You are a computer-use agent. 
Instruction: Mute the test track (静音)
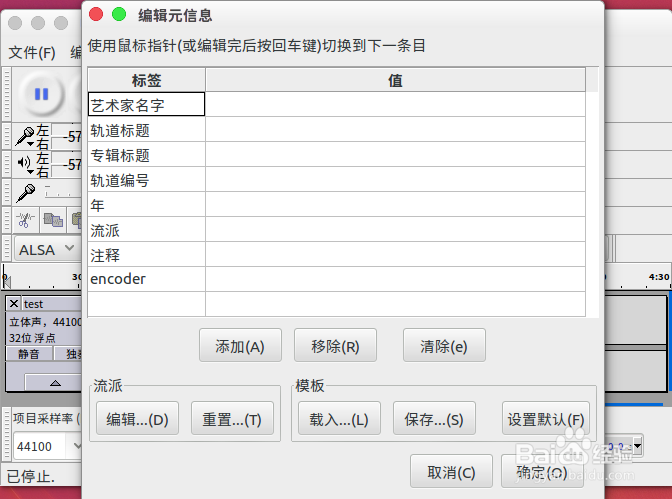pos(29,354)
